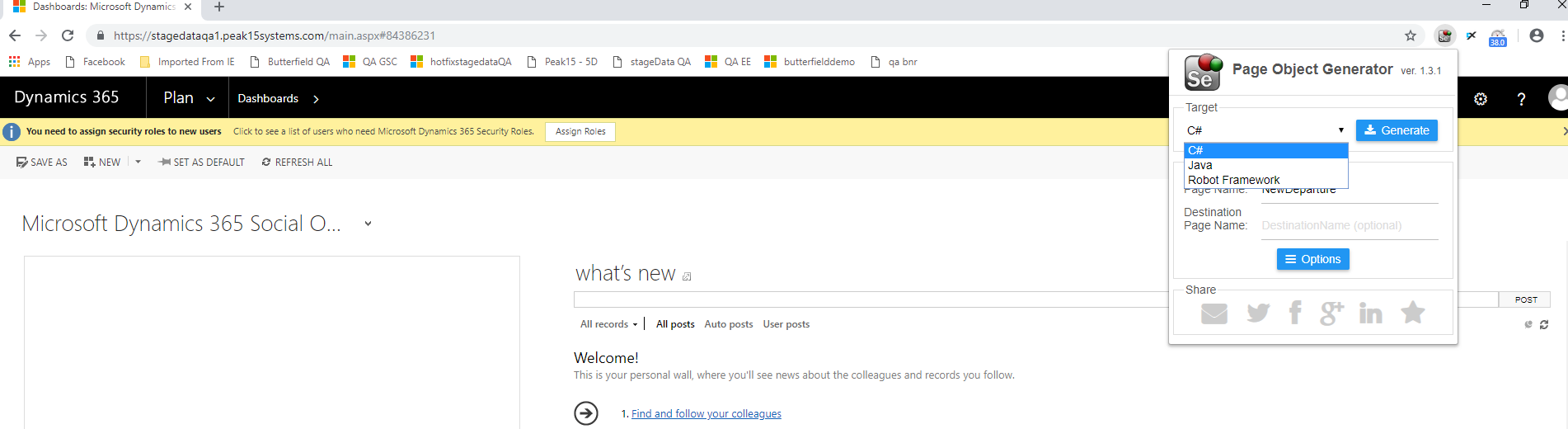Open the Apps grid in bookmarks bar

click(30, 62)
